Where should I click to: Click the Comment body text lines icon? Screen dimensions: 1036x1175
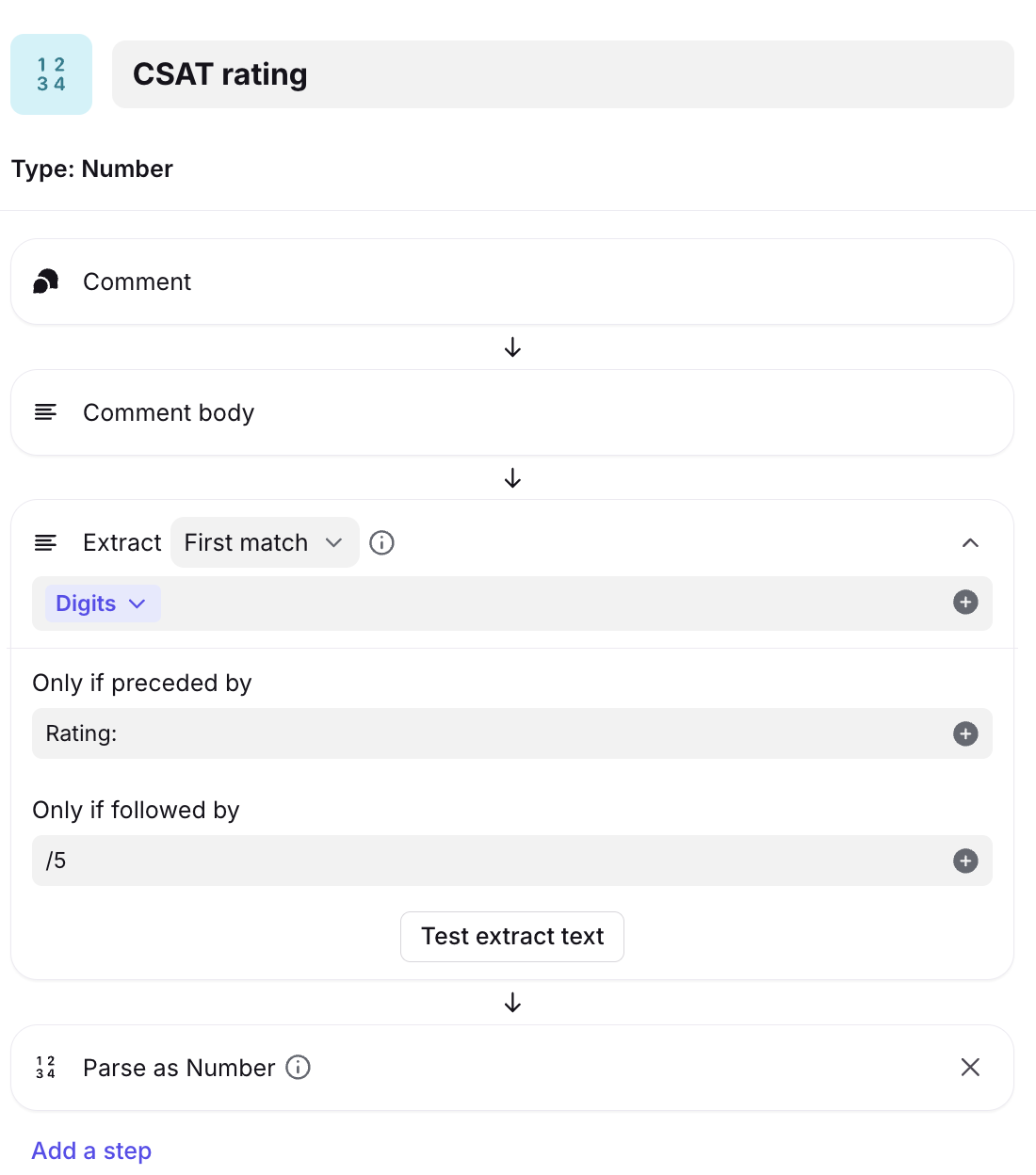point(45,412)
